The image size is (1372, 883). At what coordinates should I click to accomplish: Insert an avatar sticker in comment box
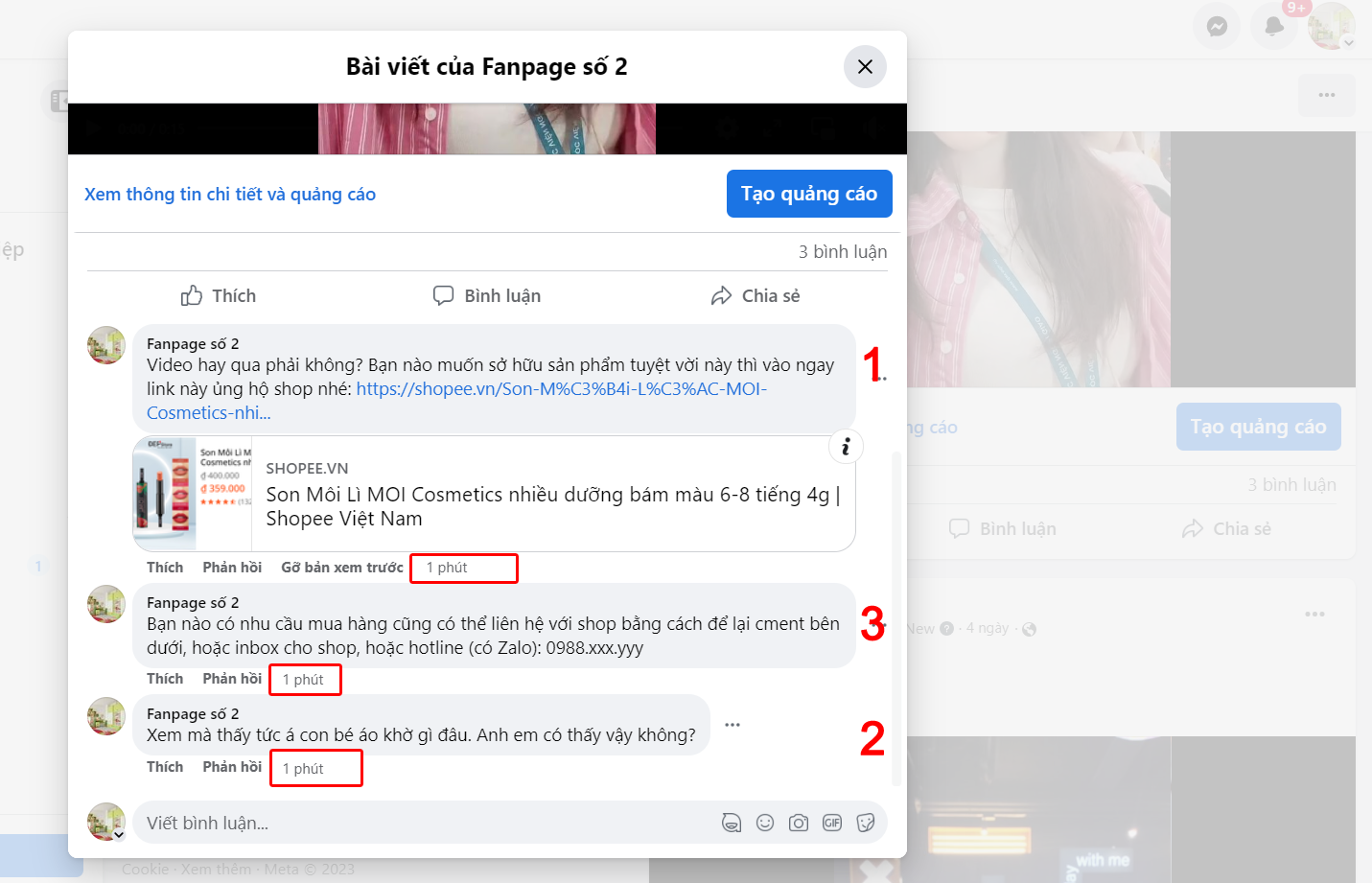pos(732,823)
